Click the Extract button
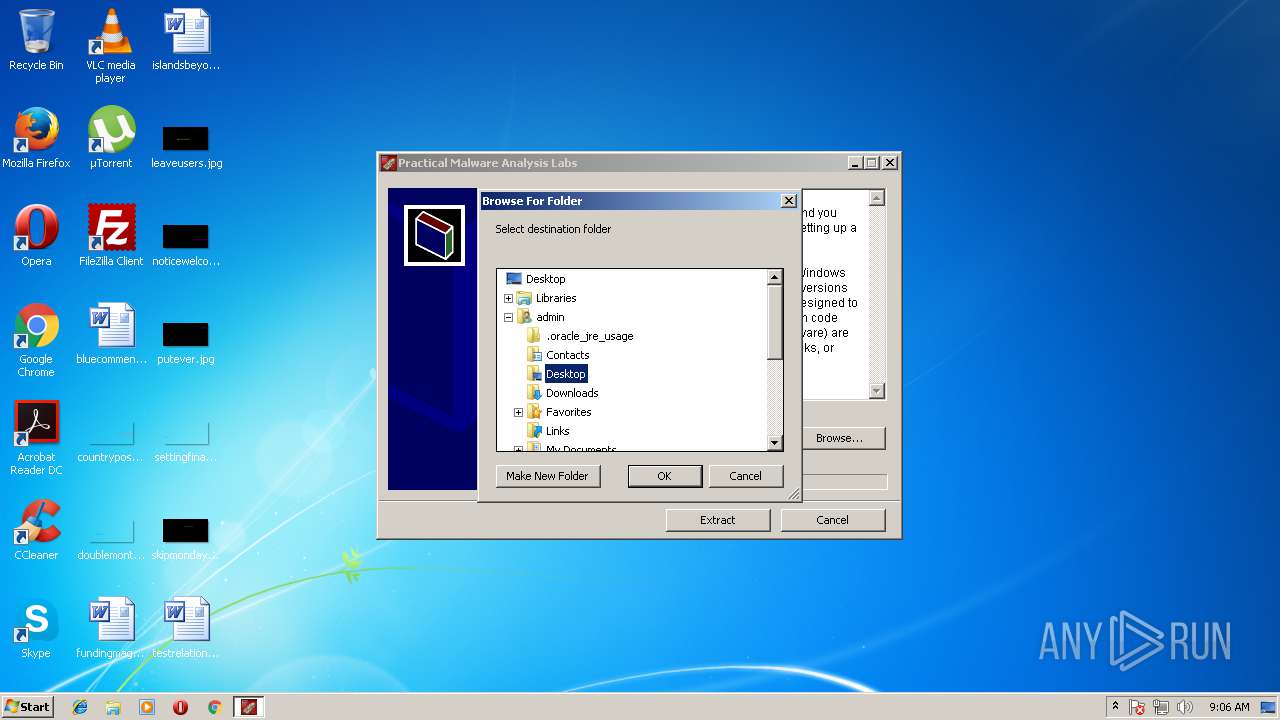Screen dimensions: 1280x720 (x=717, y=520)
